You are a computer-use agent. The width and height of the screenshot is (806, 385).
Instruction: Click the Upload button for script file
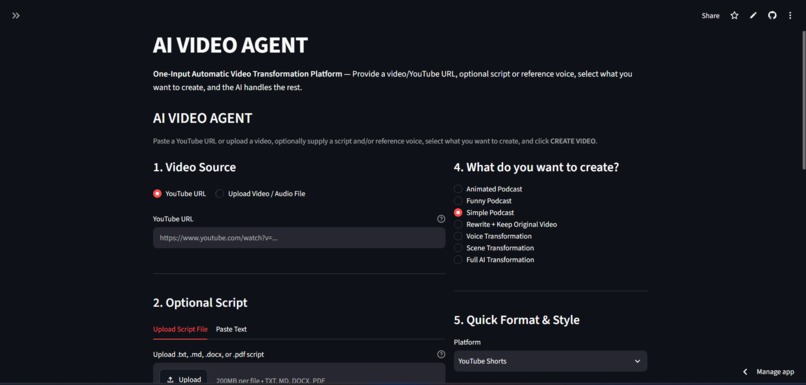[x=184, y=378]
